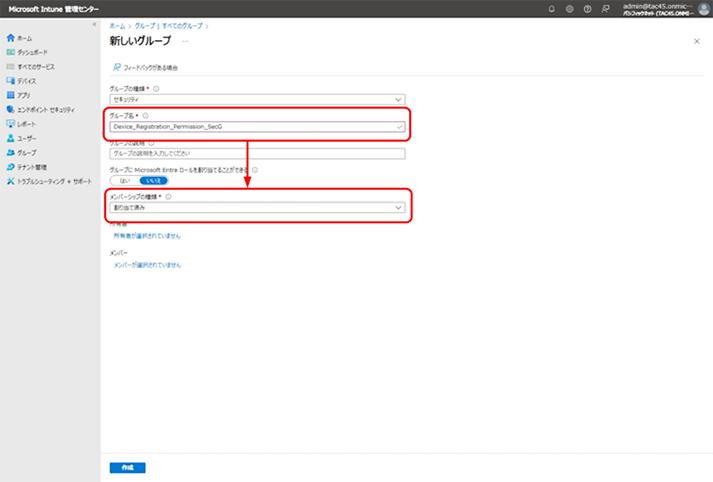Click the テナント管理 icon in sidebar
713x482 pixels.
click(10, 167)
